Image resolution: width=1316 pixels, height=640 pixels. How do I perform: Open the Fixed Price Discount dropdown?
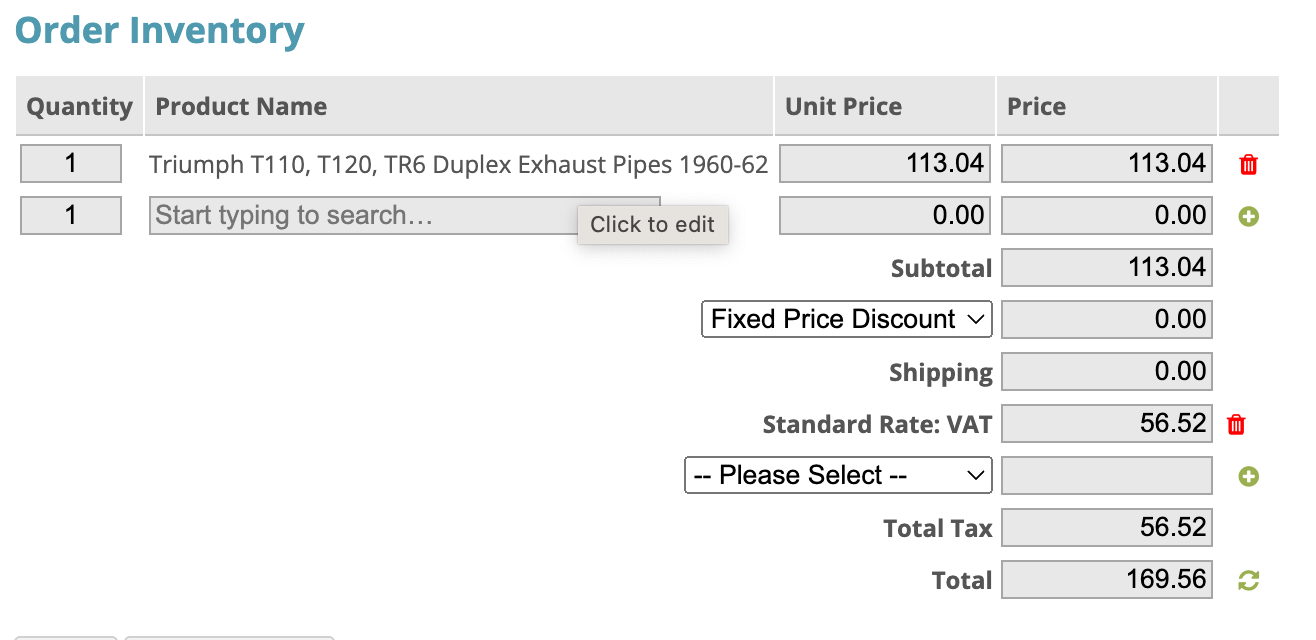(846, 320)
